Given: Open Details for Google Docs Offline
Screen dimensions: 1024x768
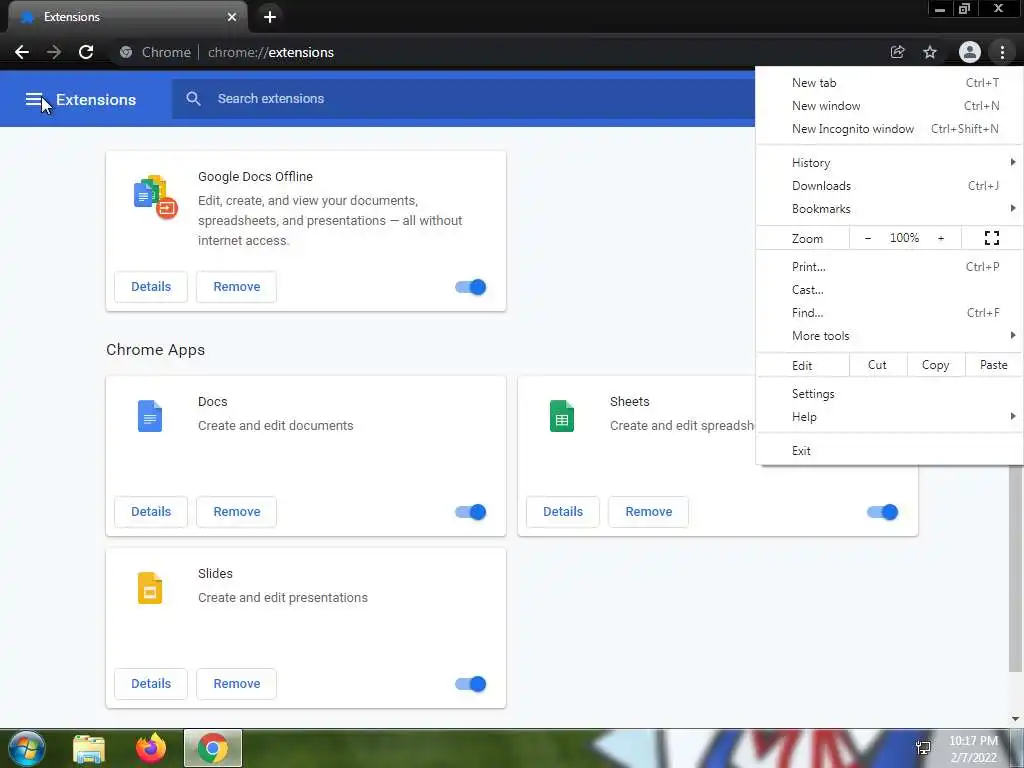Looking at the screenshot, I should pos(151,287).
